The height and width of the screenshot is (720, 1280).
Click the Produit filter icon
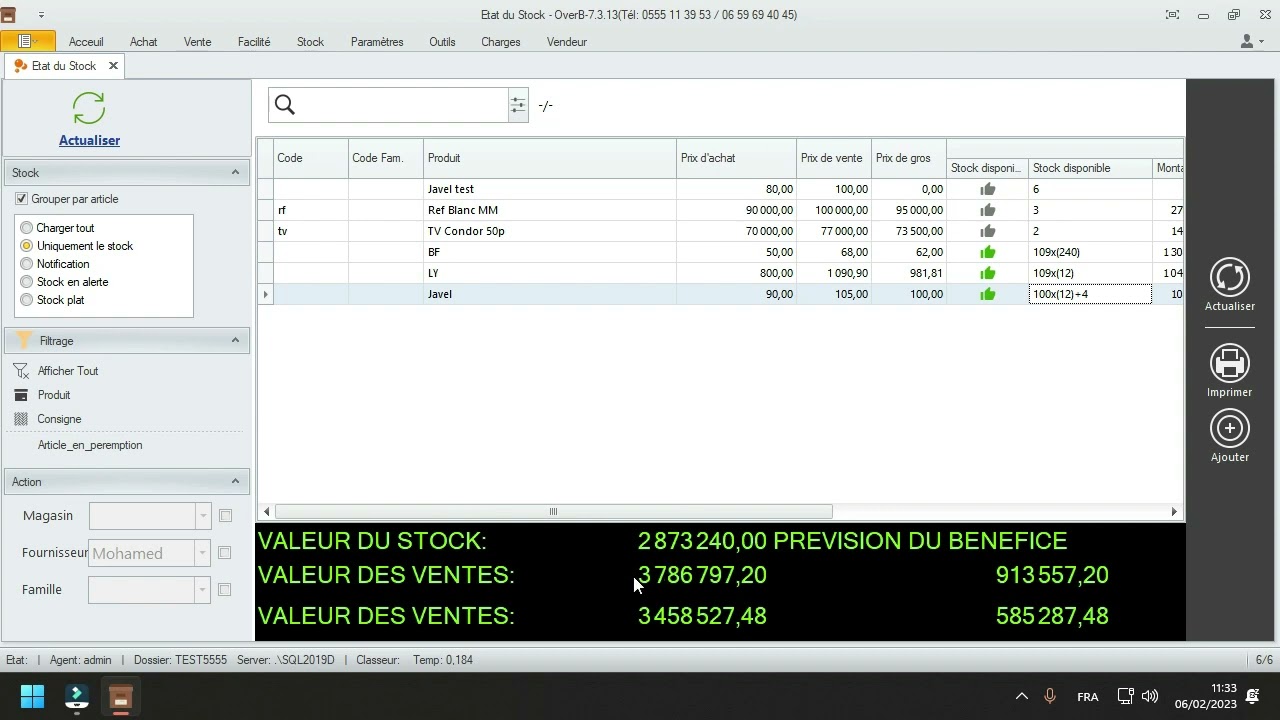pyautogui.click(x=21, y=395)
